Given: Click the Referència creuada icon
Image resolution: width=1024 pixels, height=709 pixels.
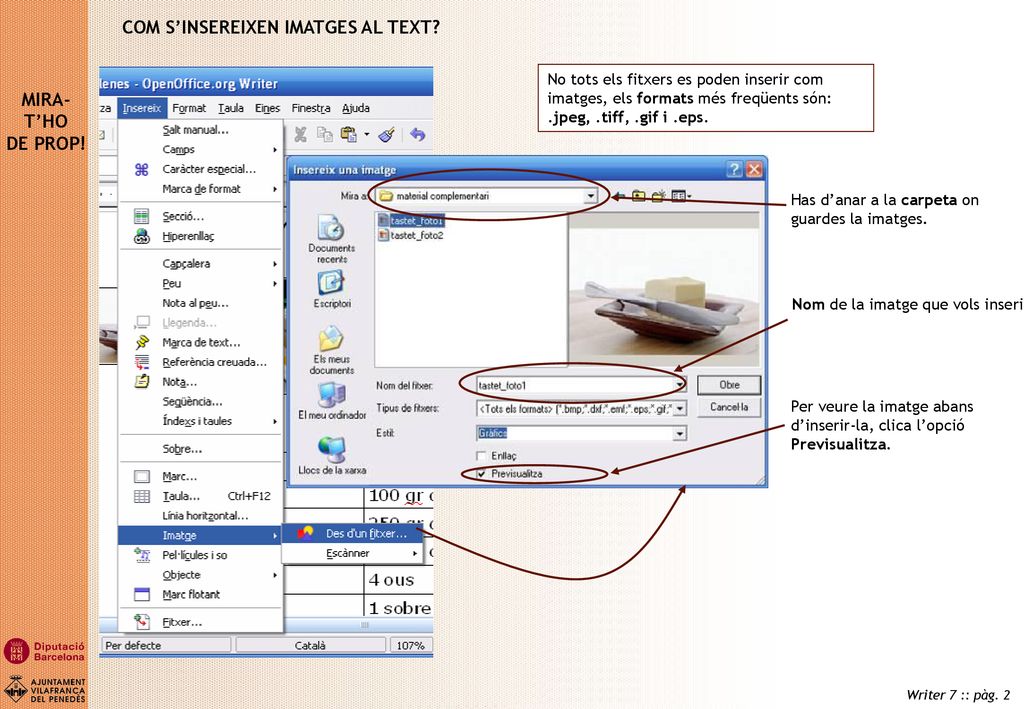Looking at the screenshot, I should coord(142,362).
